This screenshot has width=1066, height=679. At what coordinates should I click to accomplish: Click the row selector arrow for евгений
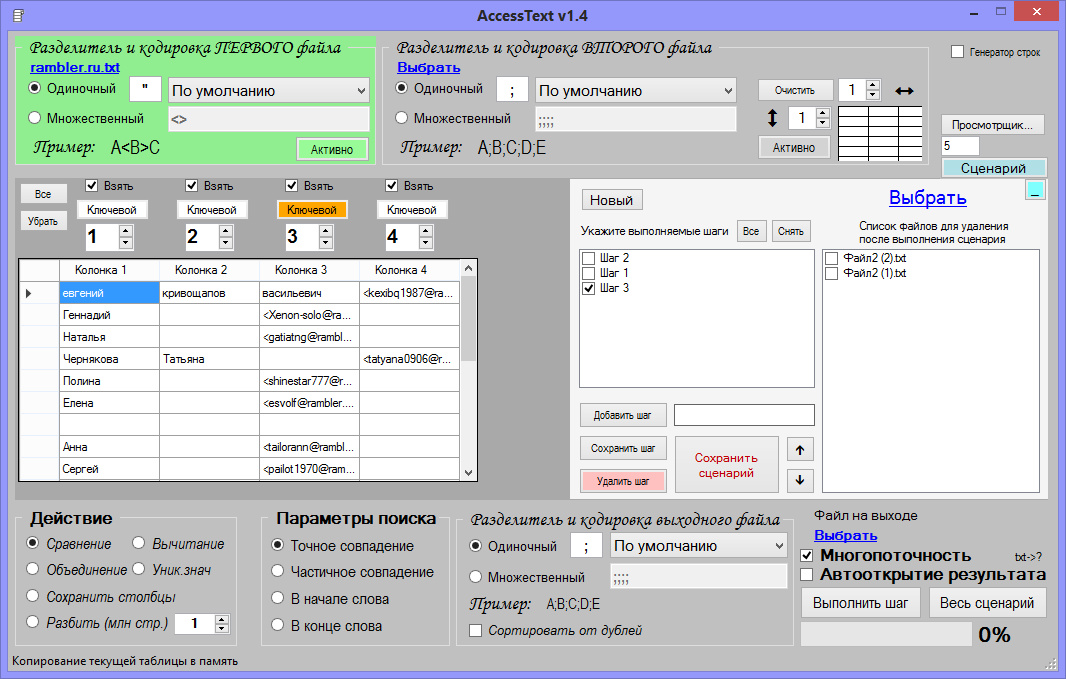[x=29, y=293]
